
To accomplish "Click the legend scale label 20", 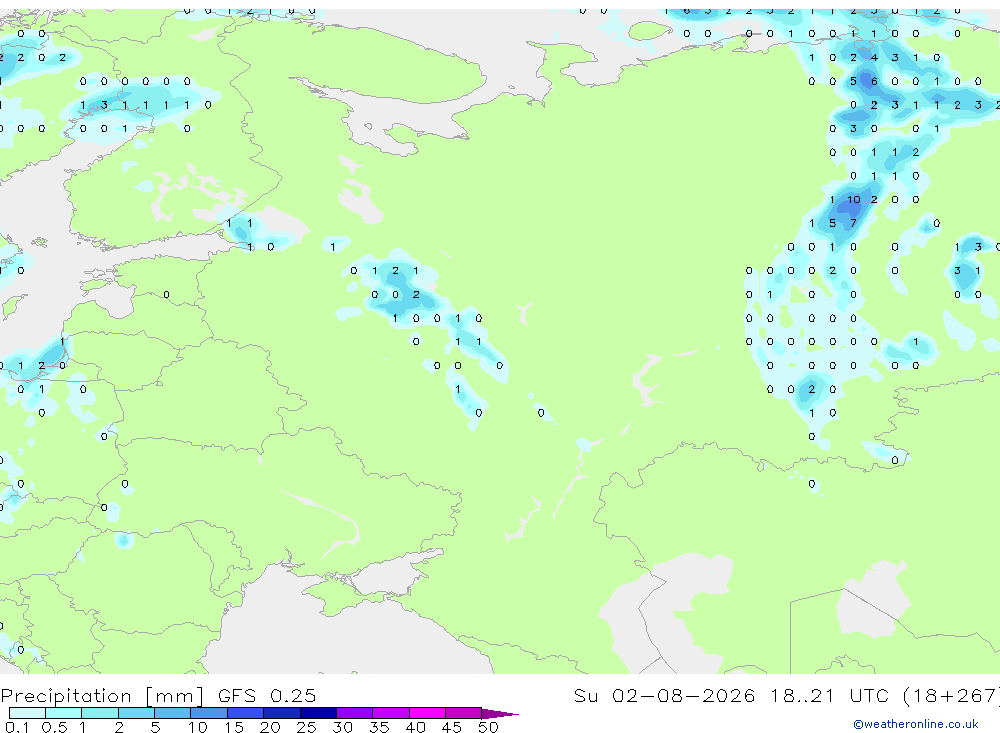I will 270,727.
